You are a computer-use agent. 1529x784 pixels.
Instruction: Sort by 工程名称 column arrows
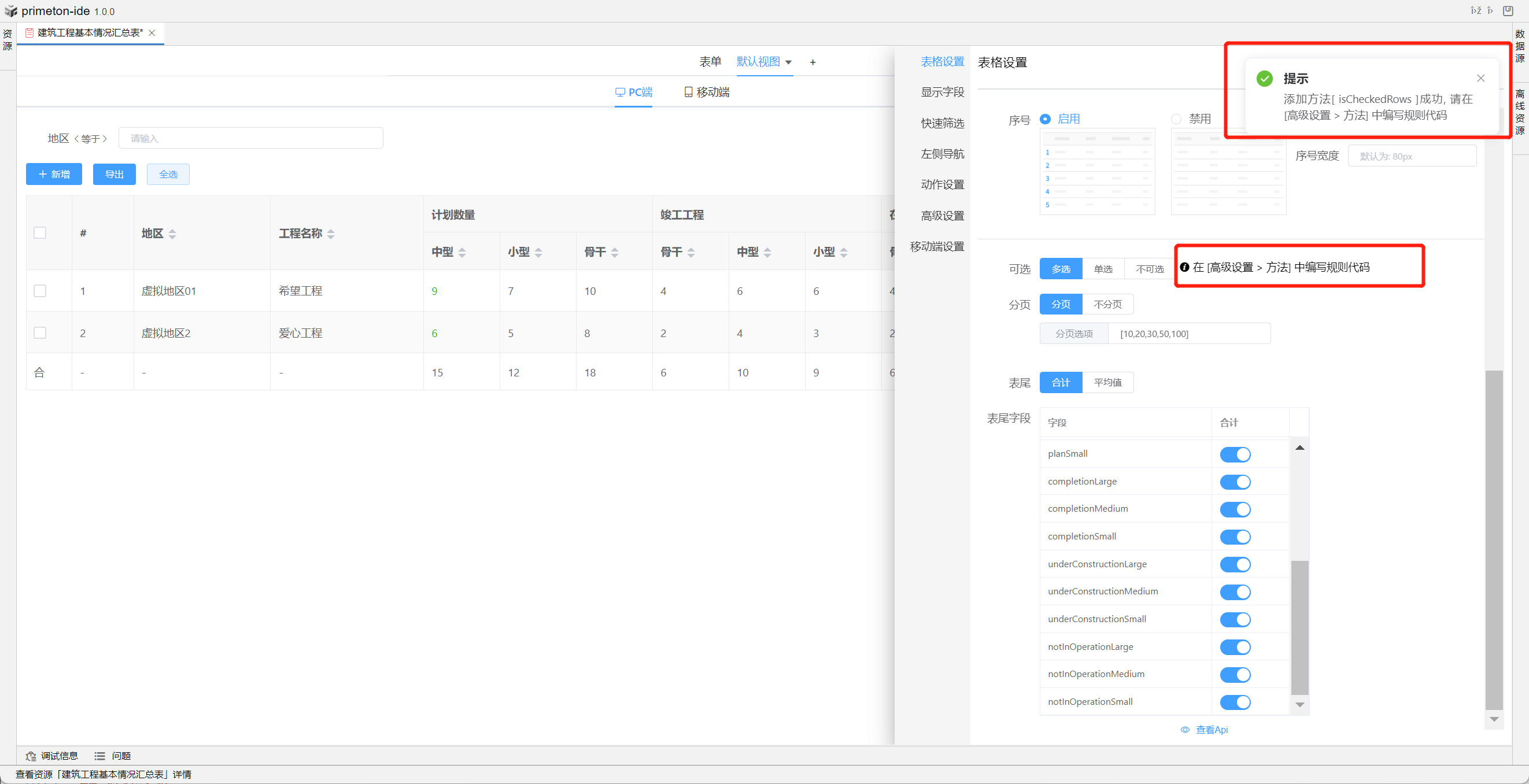(331, 234)
